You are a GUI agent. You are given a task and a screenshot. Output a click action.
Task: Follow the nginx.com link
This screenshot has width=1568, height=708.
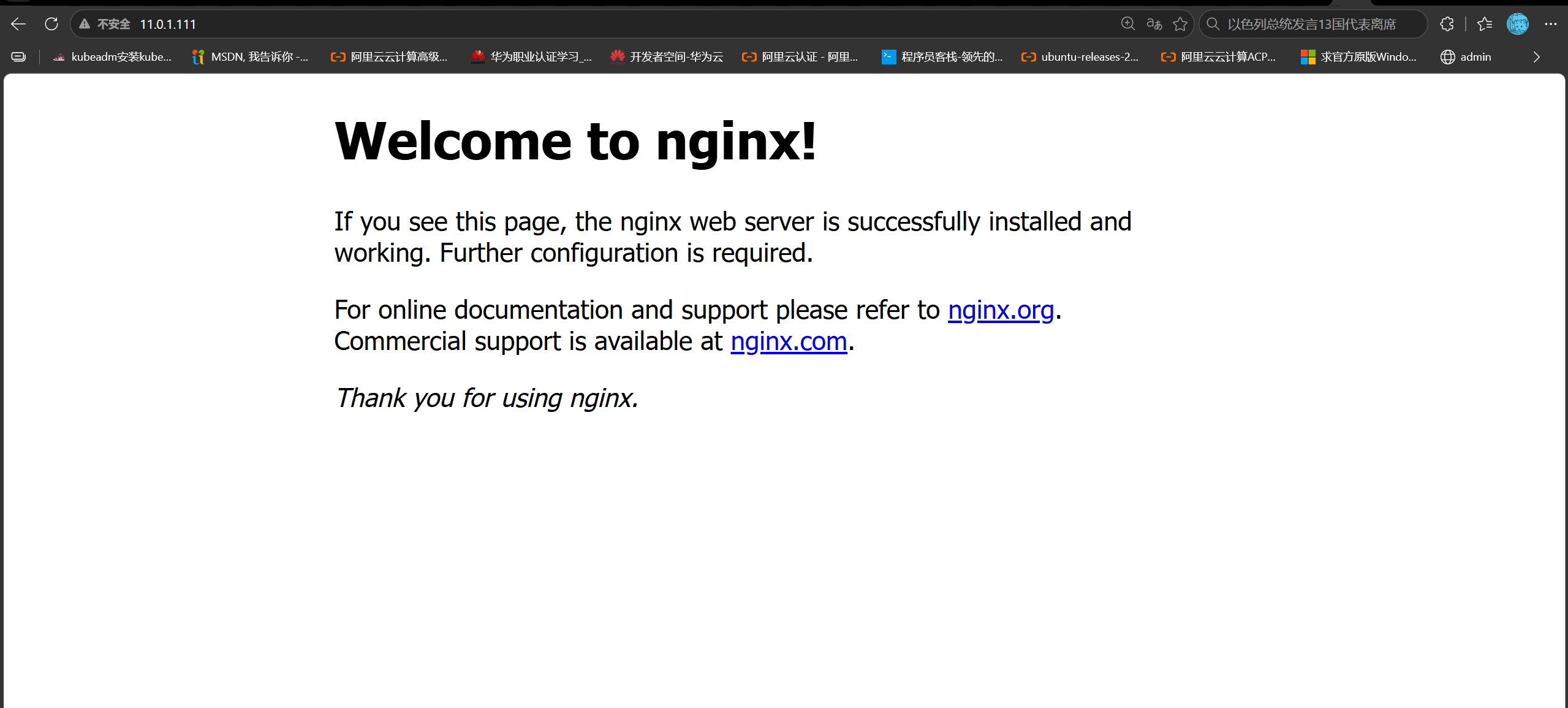[x=789, y=341]
